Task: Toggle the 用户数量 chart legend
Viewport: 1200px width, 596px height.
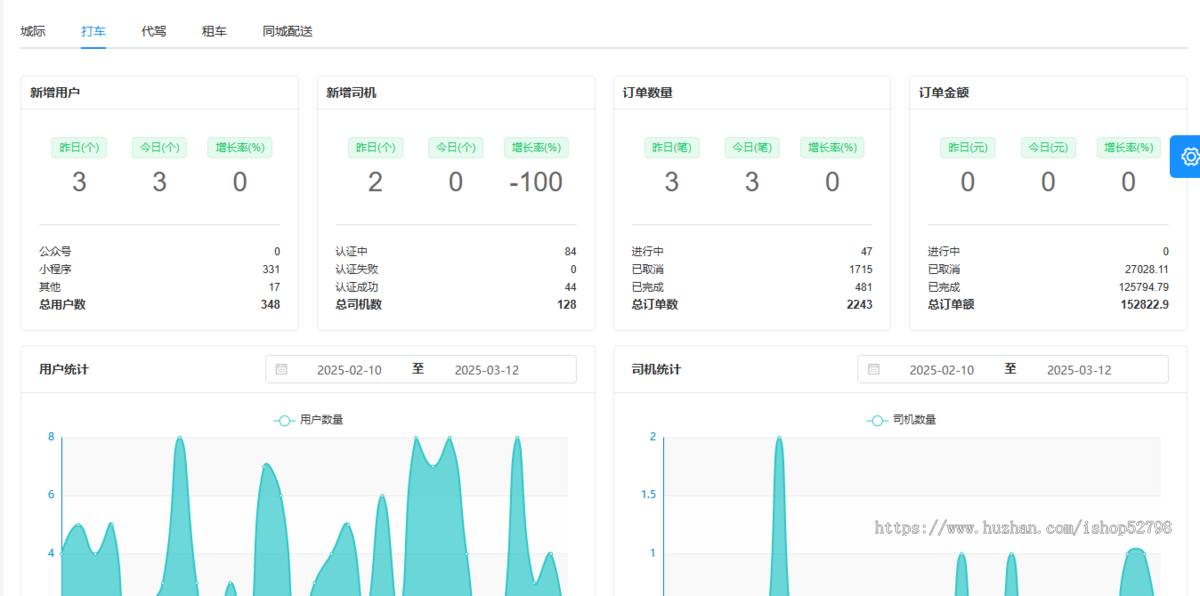Action: (x=308, y=420)
